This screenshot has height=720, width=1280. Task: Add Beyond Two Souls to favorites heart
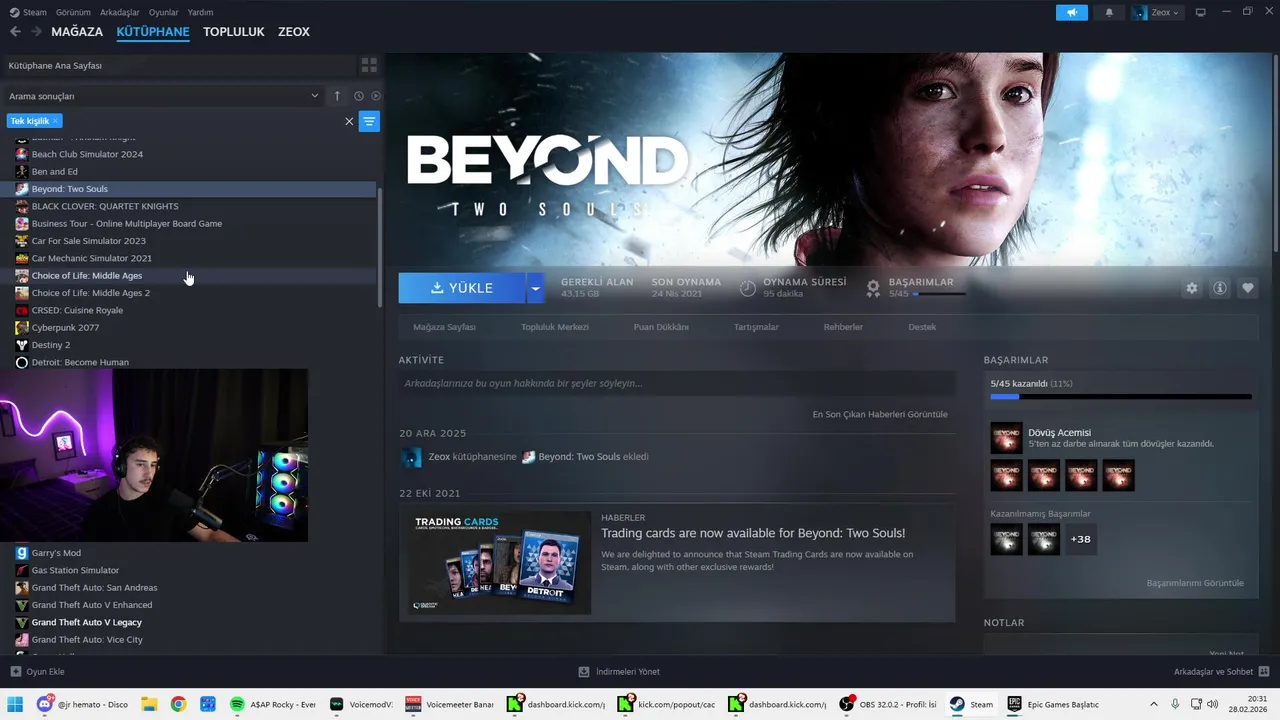pos(1248,288)
